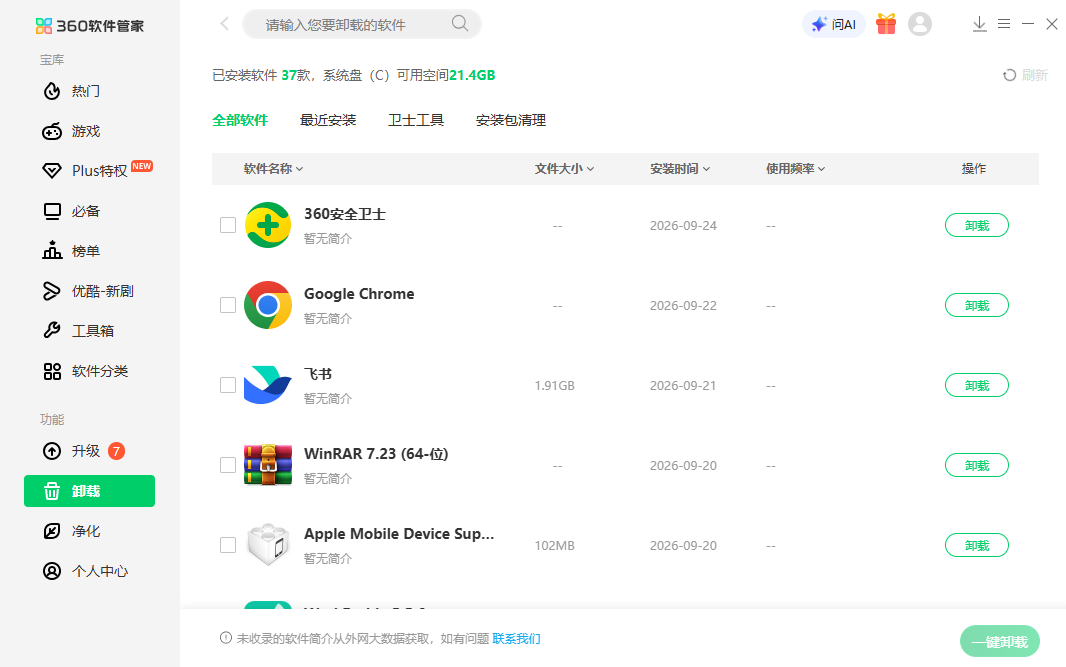
Task: Switch to 安装包清理 tab
Action: tap(511, 120)
